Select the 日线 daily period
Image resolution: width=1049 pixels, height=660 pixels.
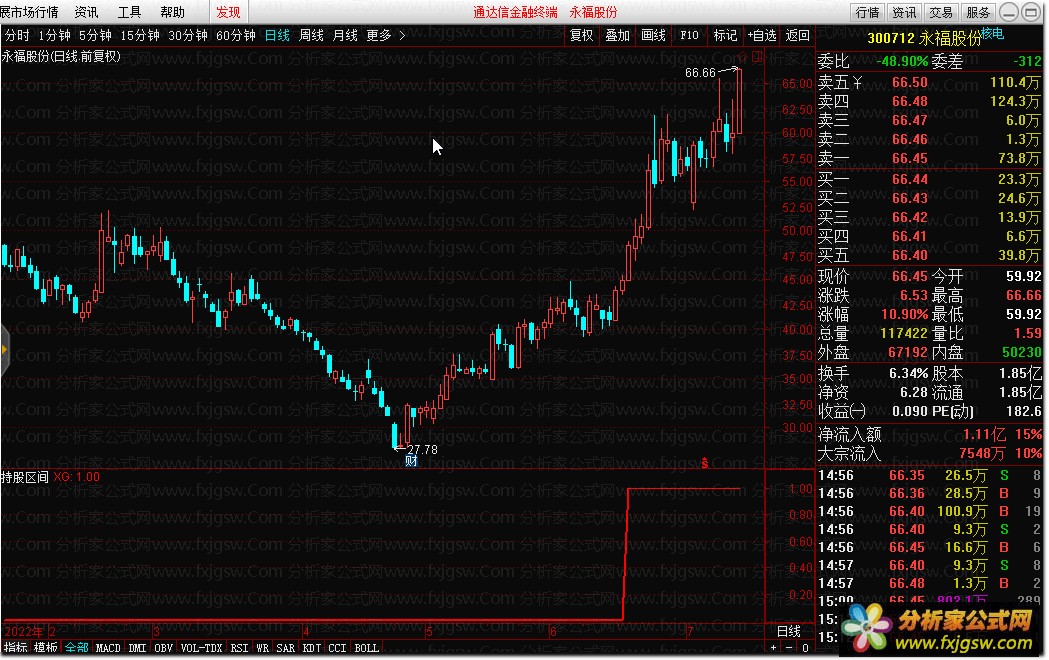[277, 35]
